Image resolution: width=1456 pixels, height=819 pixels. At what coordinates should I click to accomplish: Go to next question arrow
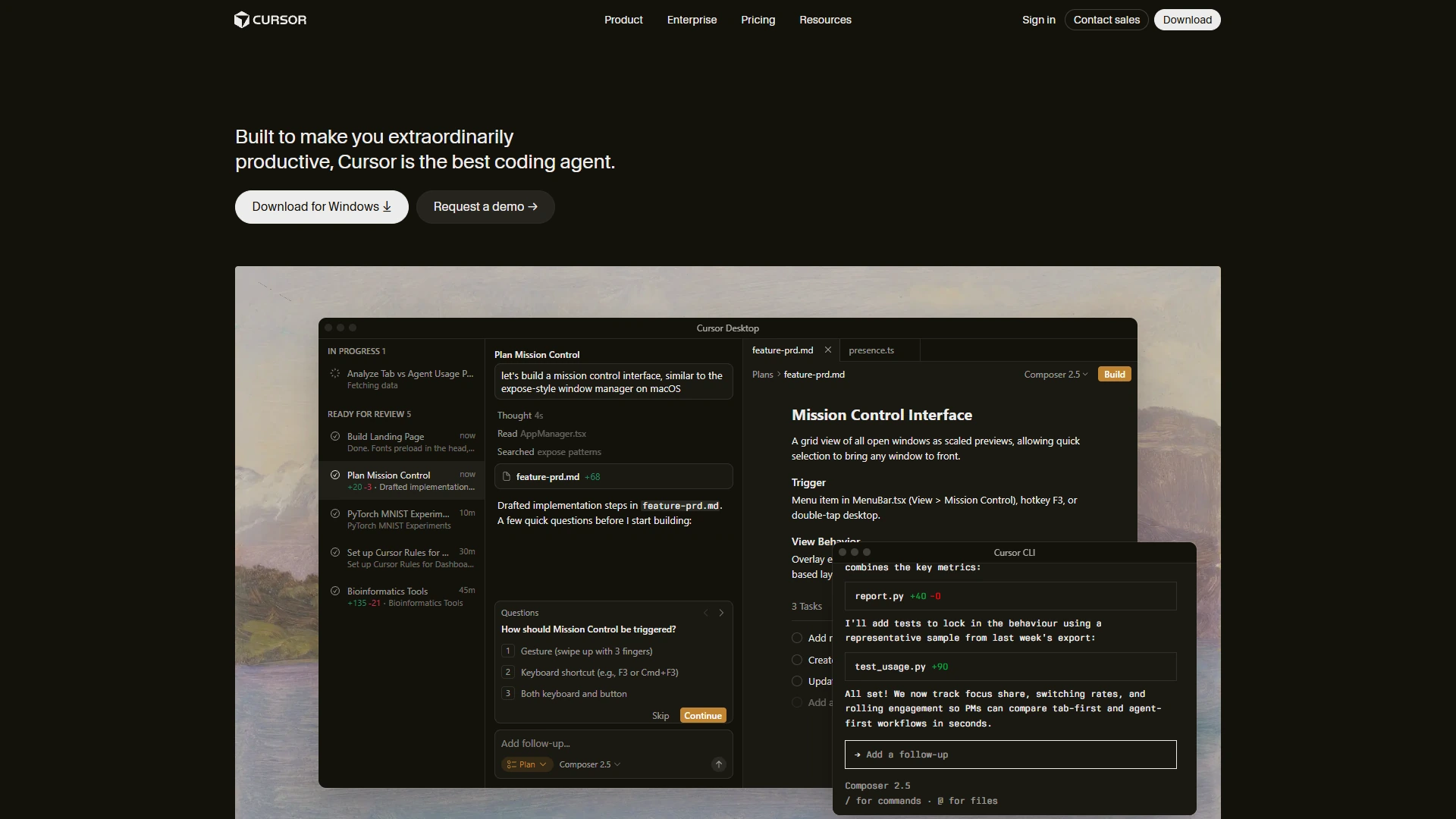click(721, 613)
